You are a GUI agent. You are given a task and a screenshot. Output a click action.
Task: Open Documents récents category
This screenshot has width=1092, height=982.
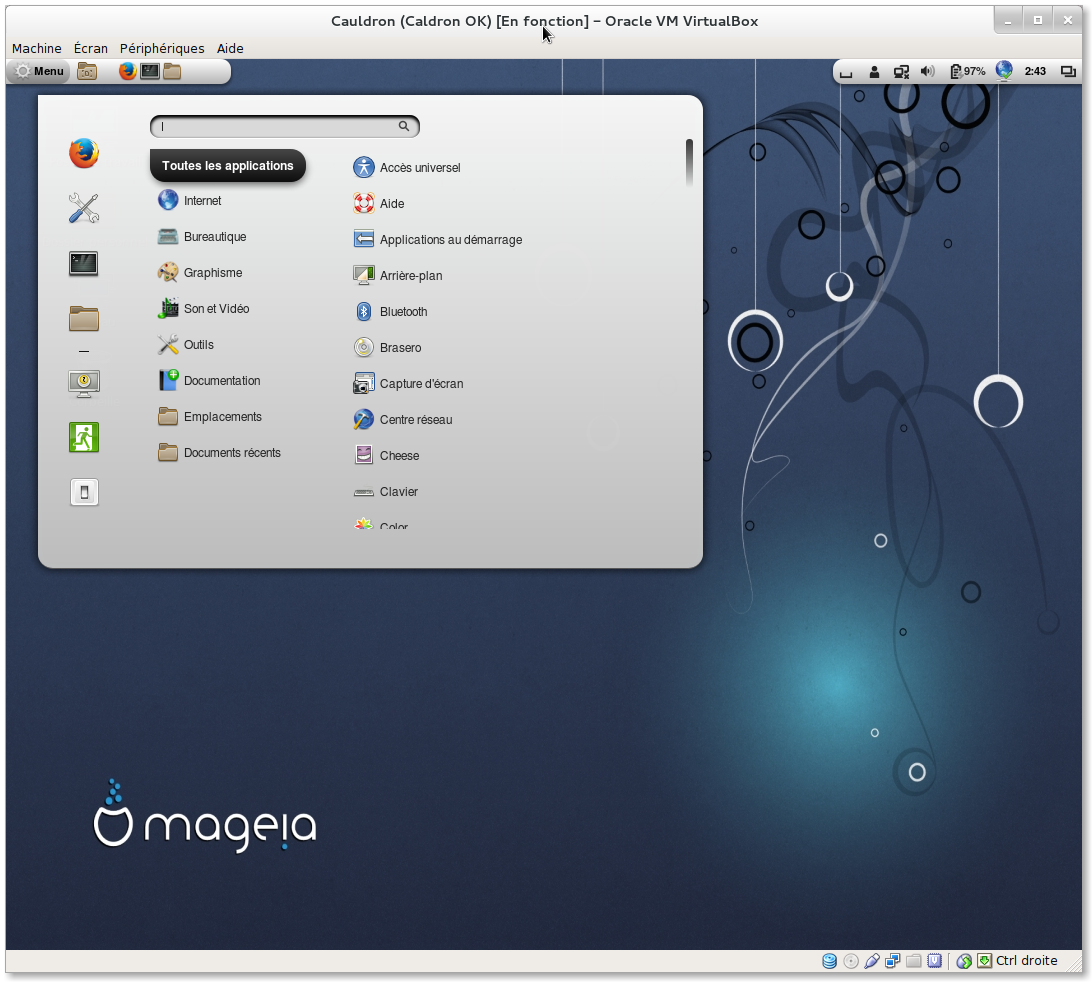219,453
